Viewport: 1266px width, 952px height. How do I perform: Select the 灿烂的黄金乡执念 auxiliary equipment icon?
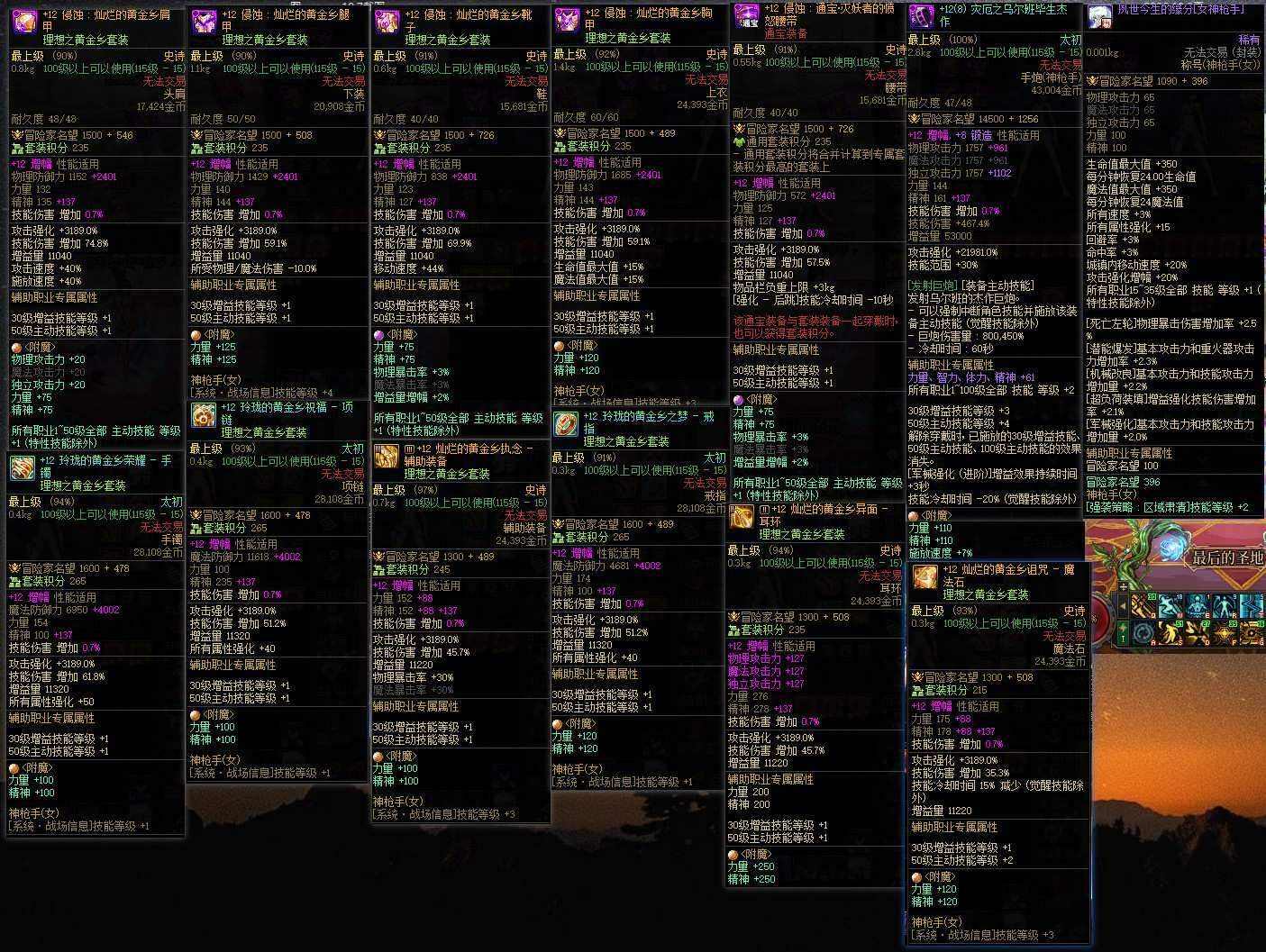pos(387,456)
